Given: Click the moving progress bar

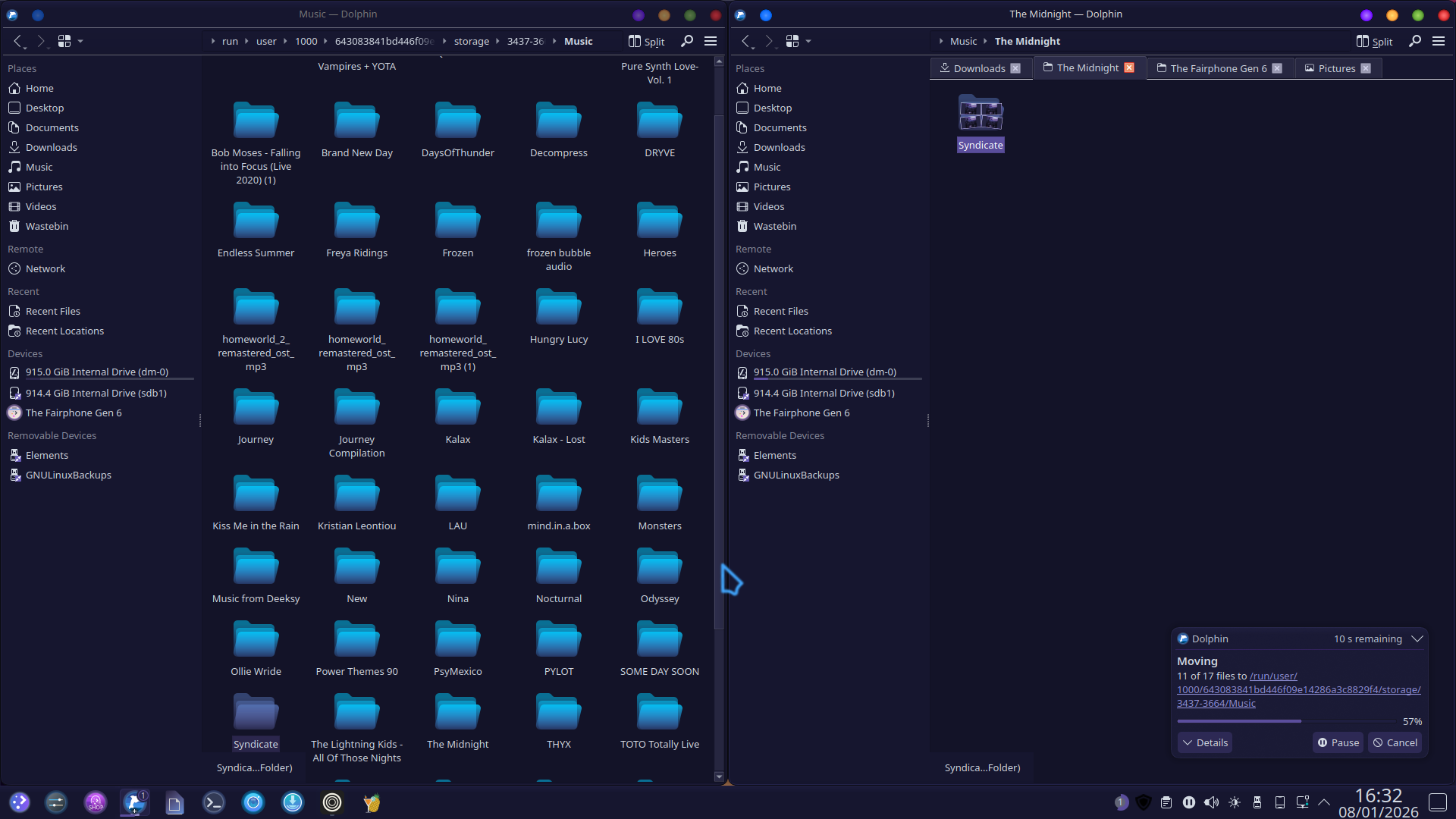Looking at the screenshot, I should click(1285, 721).
